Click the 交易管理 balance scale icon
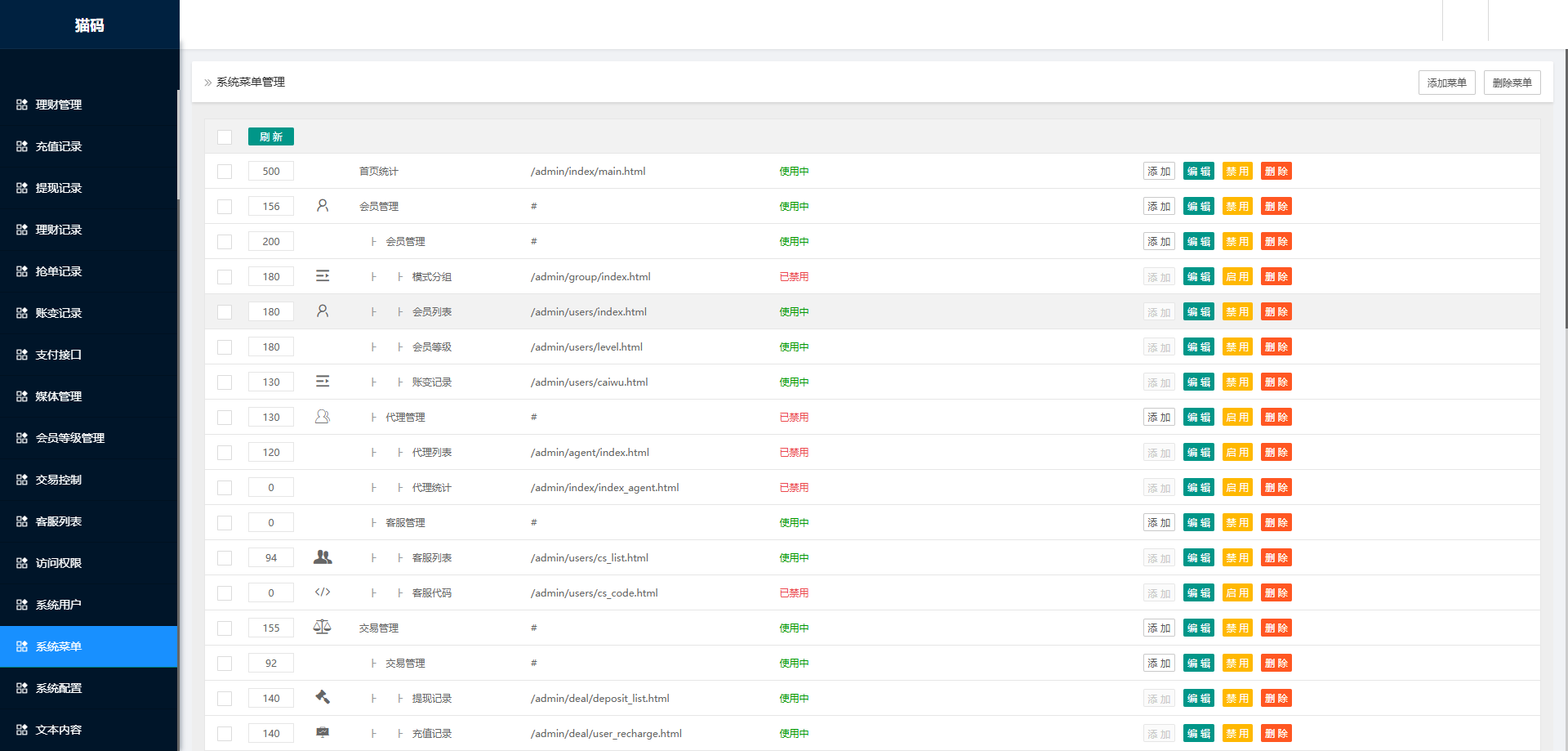Screen dimensions: 1568x751 (323, 626)
